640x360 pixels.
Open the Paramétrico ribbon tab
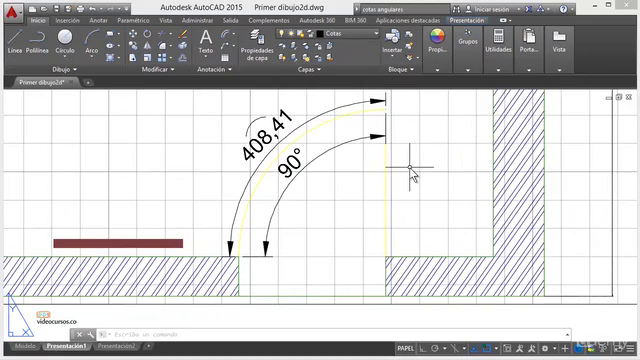(x=133, y=20)
